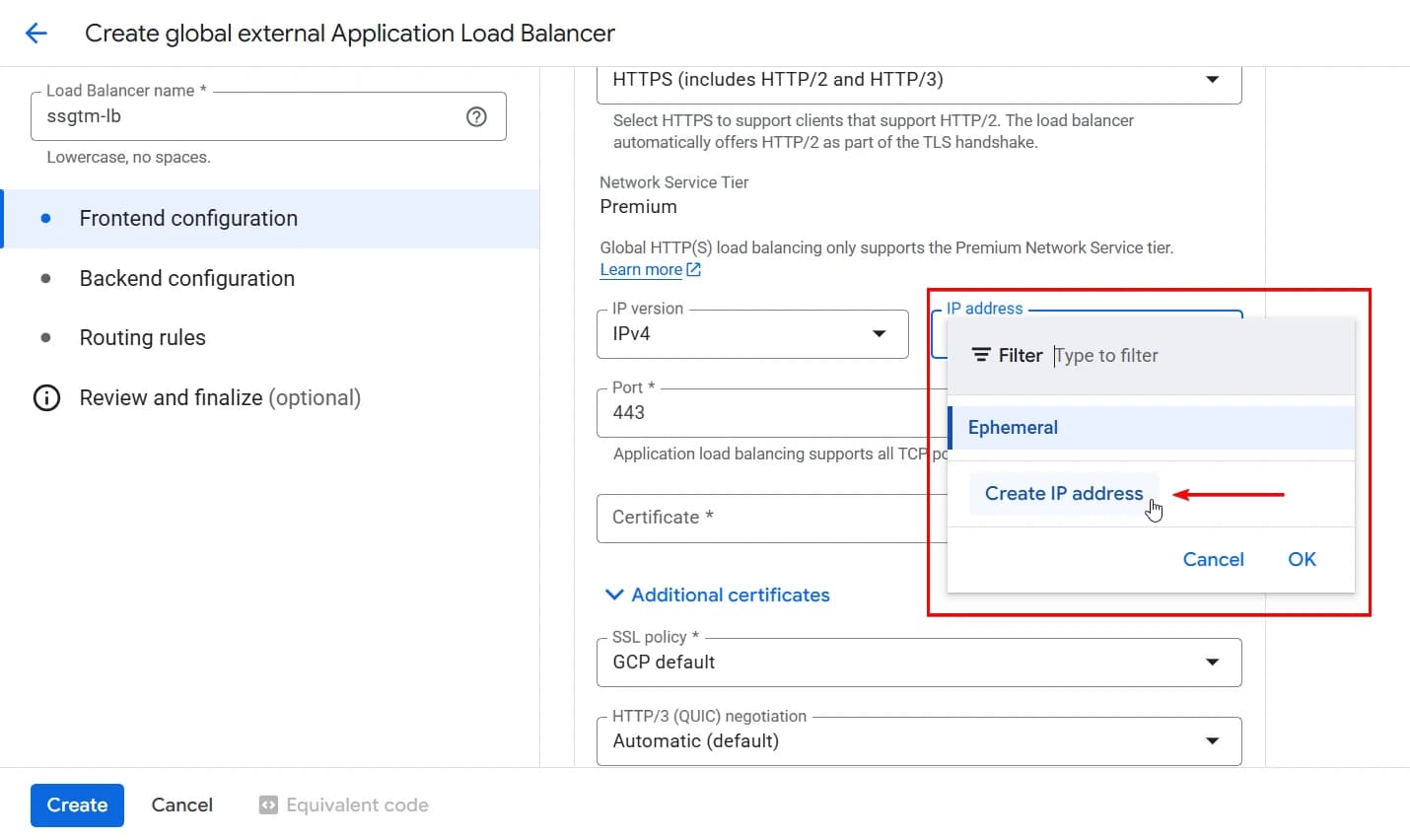Click the step dot beside Backend configuration
Image resolution: width=1410 pixels, height=840 pixels.
click(x=46, y=278)
